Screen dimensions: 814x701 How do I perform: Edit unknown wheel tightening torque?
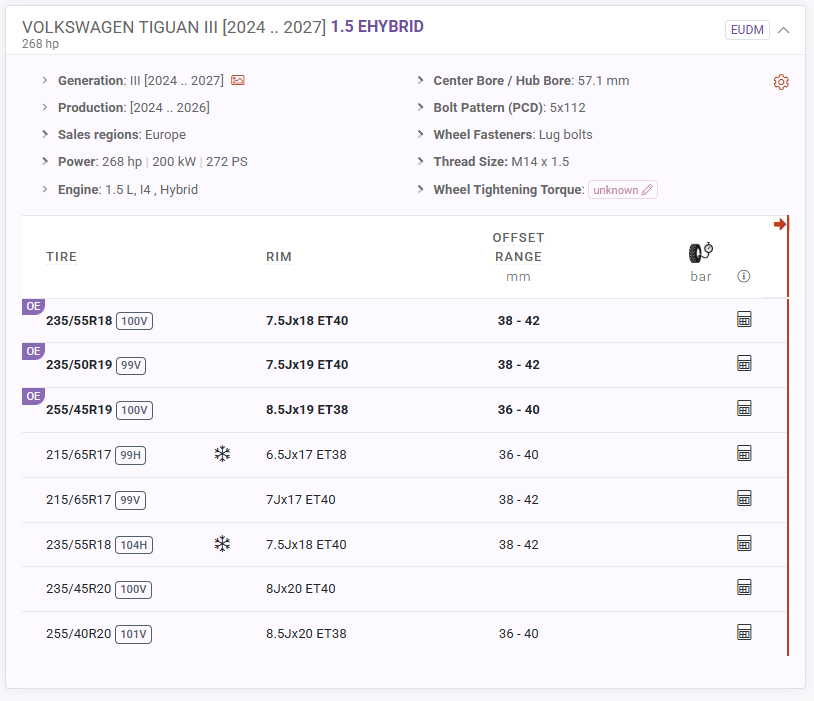622,190
